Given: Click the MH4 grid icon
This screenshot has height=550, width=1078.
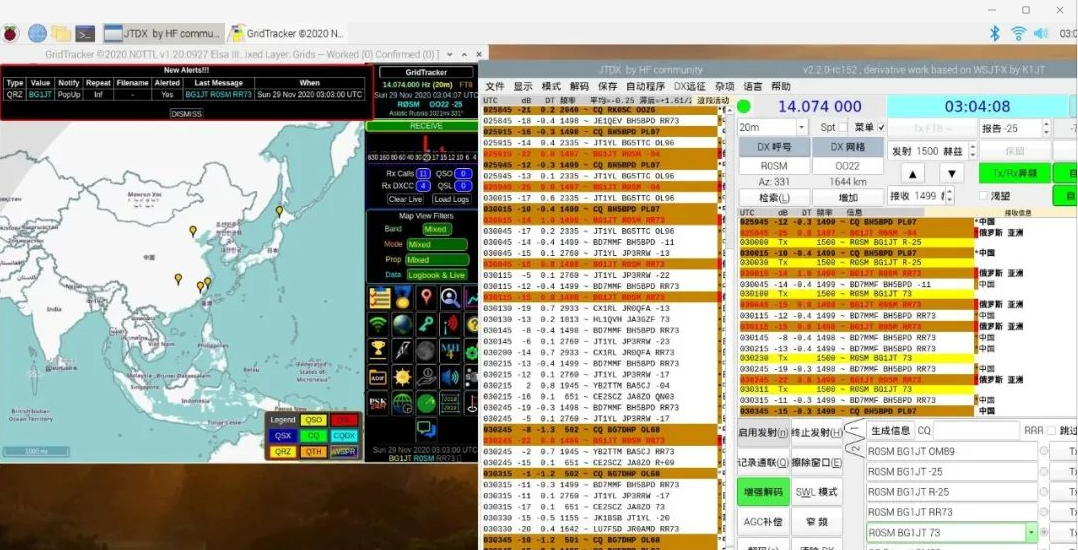Looking at the screenshot, I should click(450, 350).
